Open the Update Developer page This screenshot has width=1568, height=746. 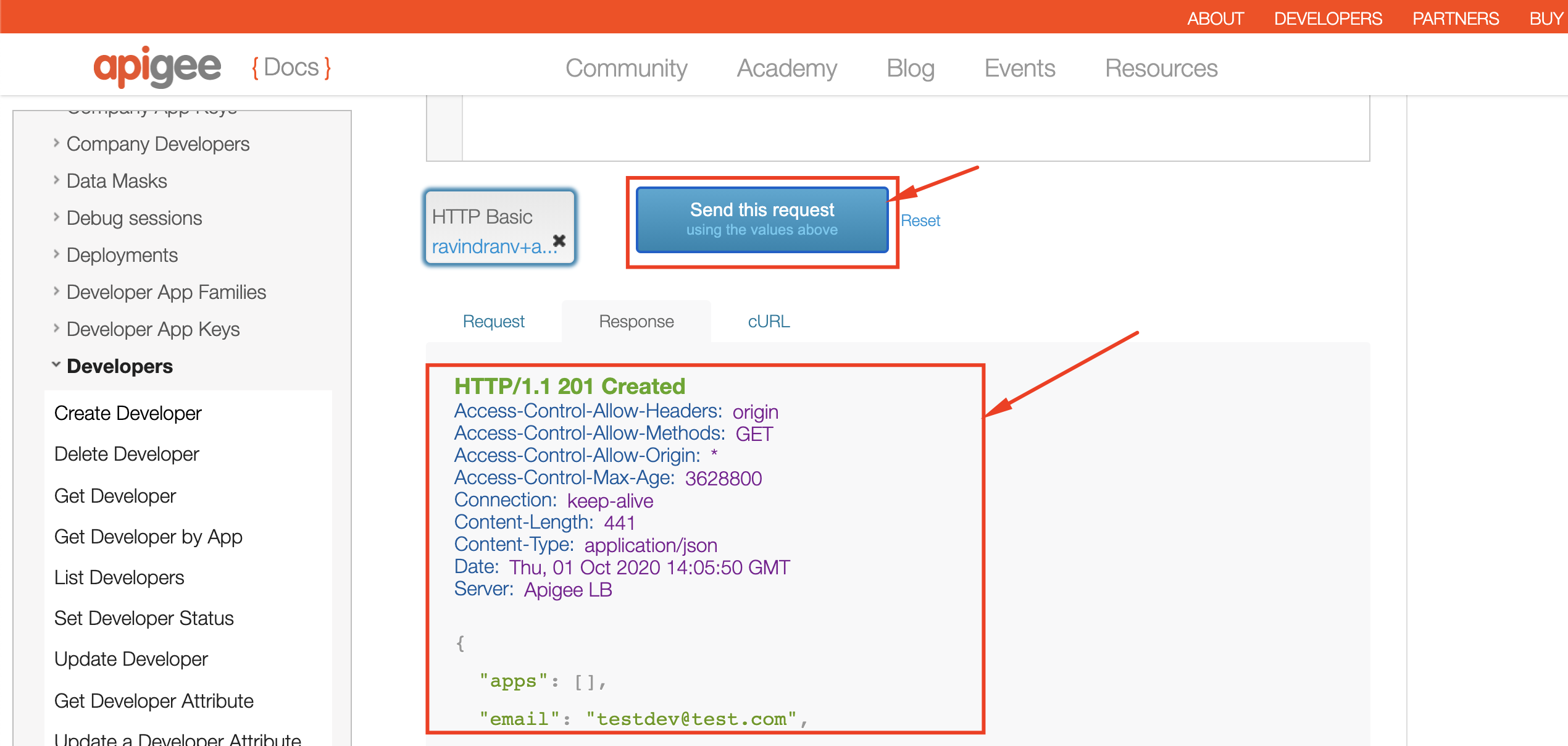coord(131,659)
